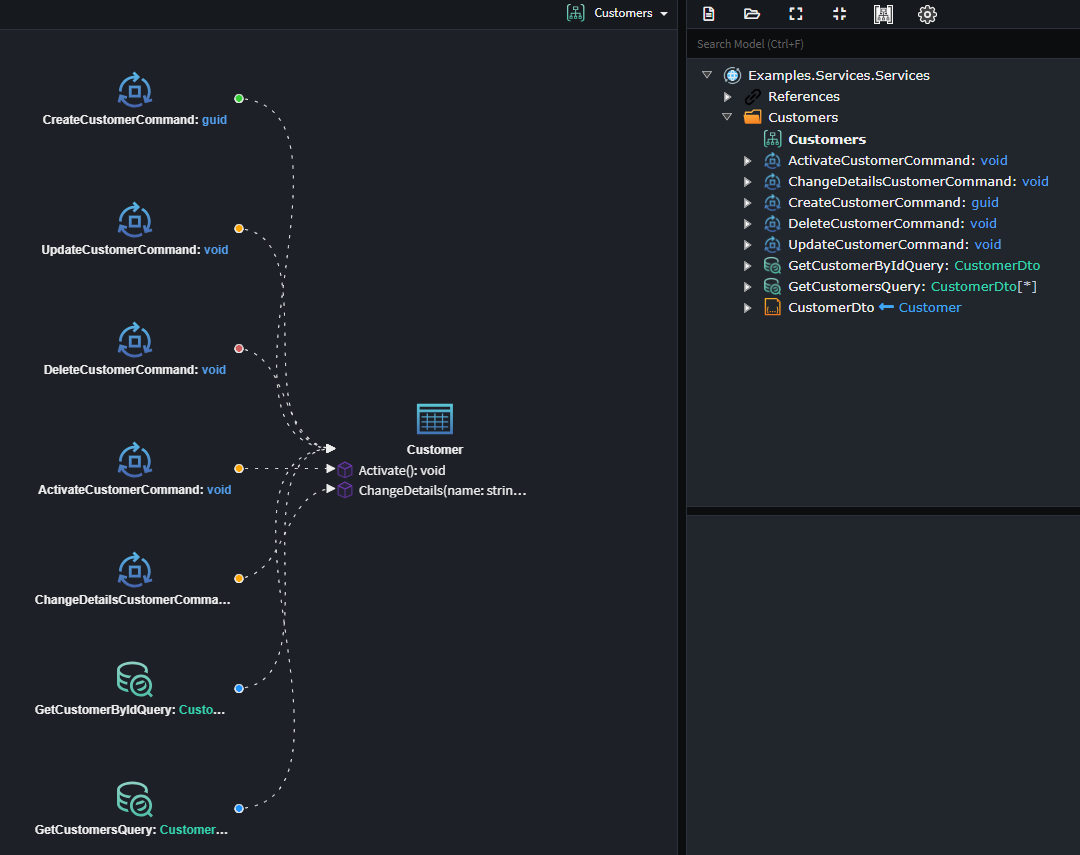
Task: Click the GetCustomersQuery diagram icon
Action: click(135, 800)
